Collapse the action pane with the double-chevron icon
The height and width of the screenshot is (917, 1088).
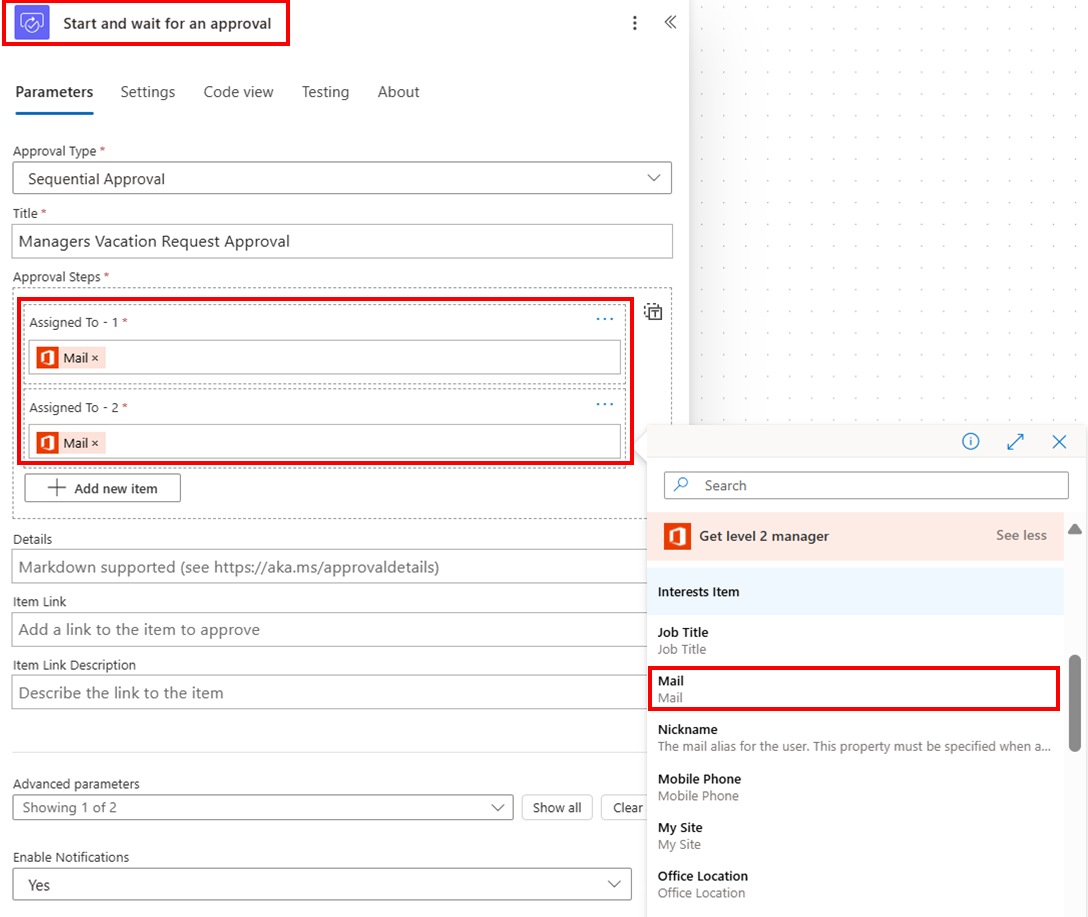pyautogui.click(x=671, y=21)
